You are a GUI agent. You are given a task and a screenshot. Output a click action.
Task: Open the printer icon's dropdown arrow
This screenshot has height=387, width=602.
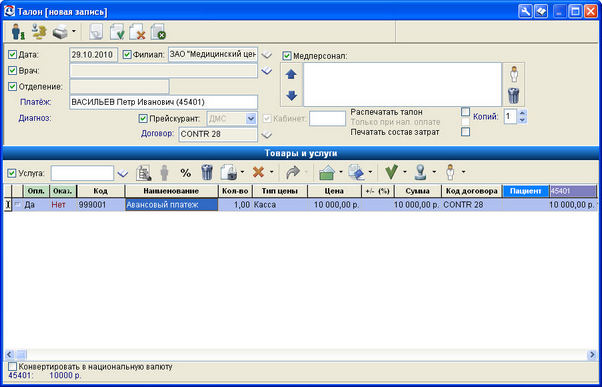click(x=74, y=31)
